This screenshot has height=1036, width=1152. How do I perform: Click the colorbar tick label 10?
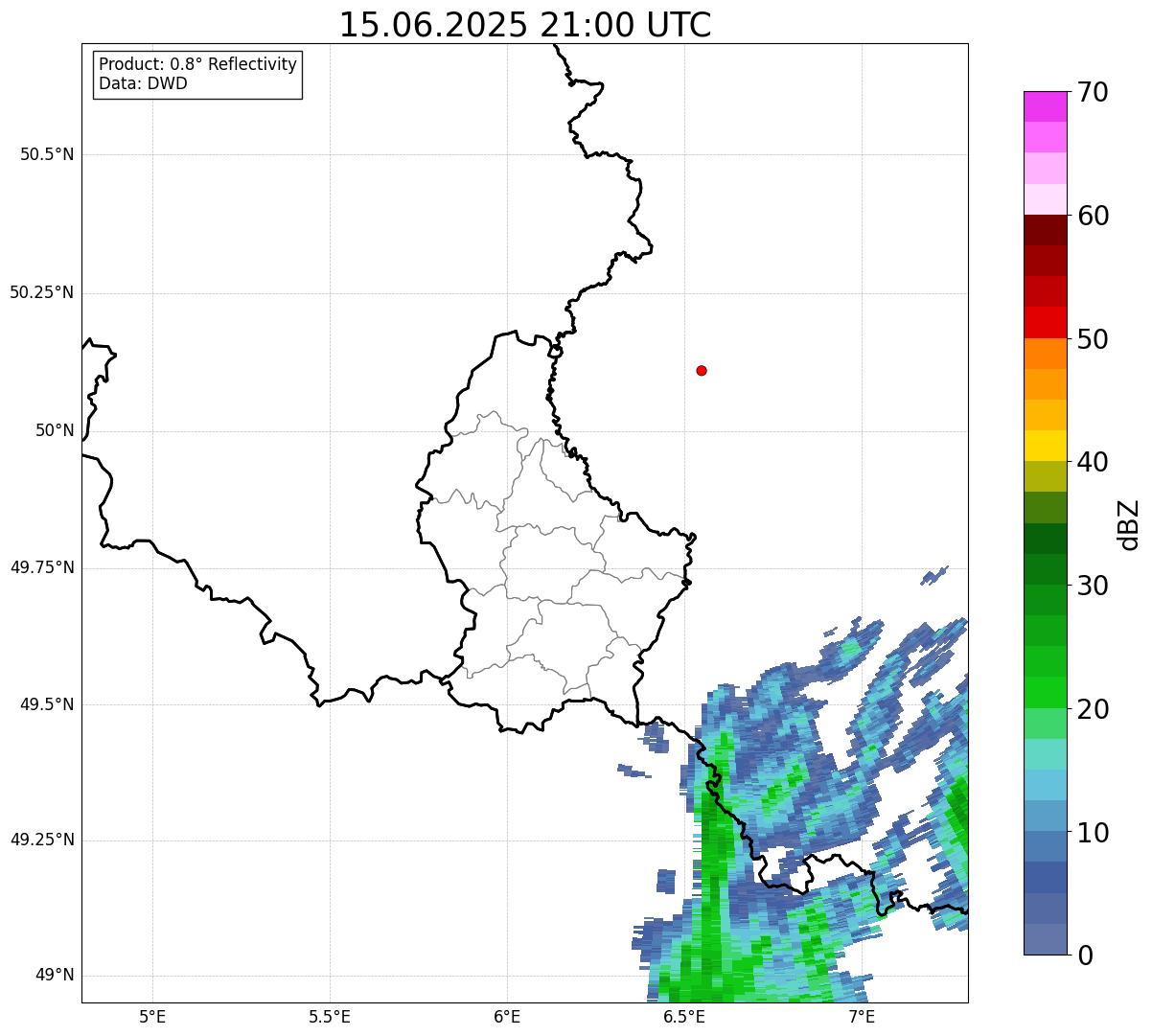pos(1094,832)
